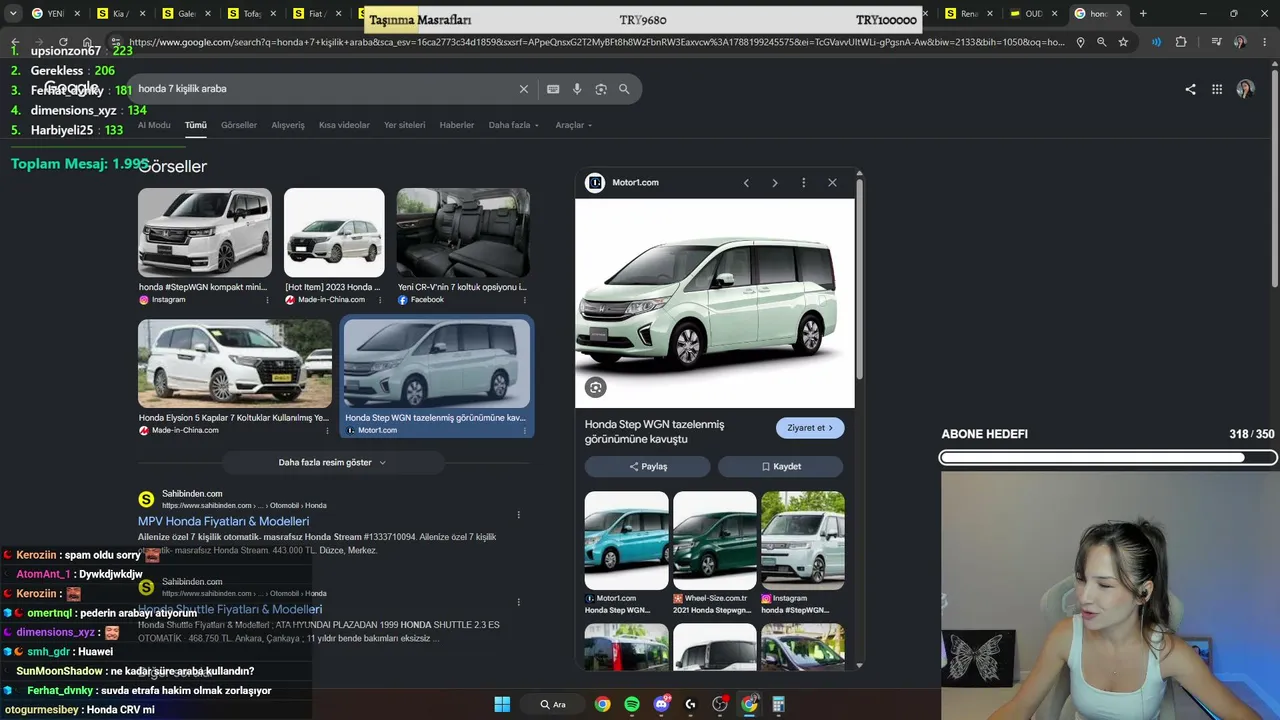Open the tab search dropdown
Viewport: 1280px width, 720px height.
click(13, 13)
